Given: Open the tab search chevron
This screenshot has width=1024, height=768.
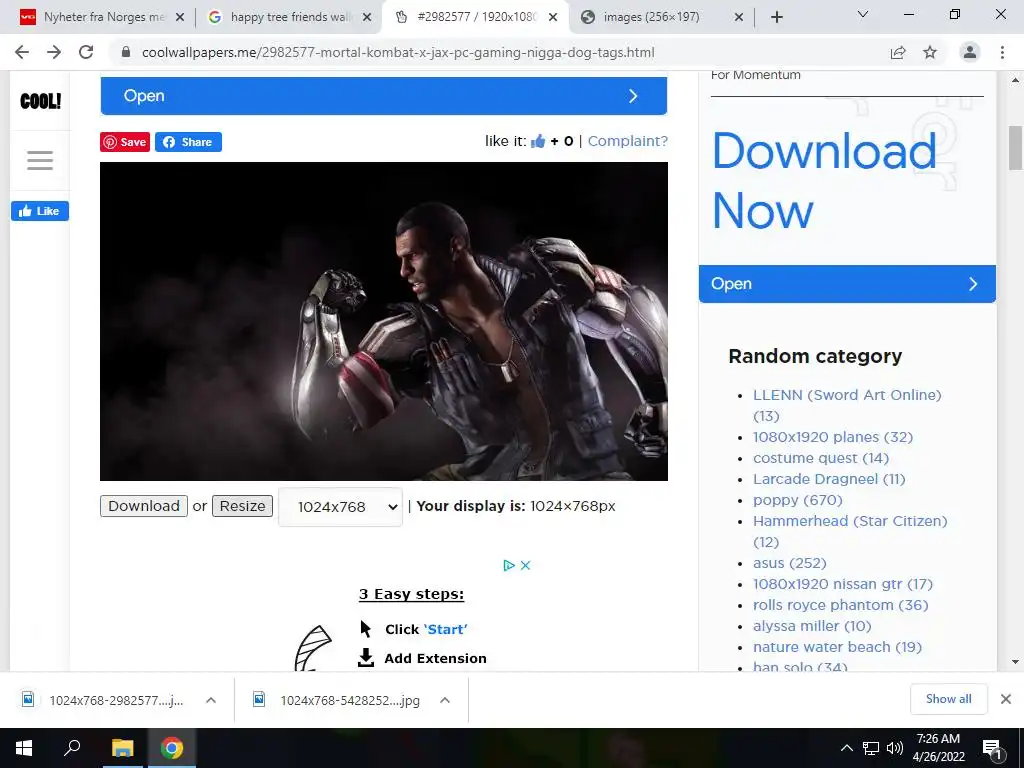Looking at the screenshot, I should 863,14.
